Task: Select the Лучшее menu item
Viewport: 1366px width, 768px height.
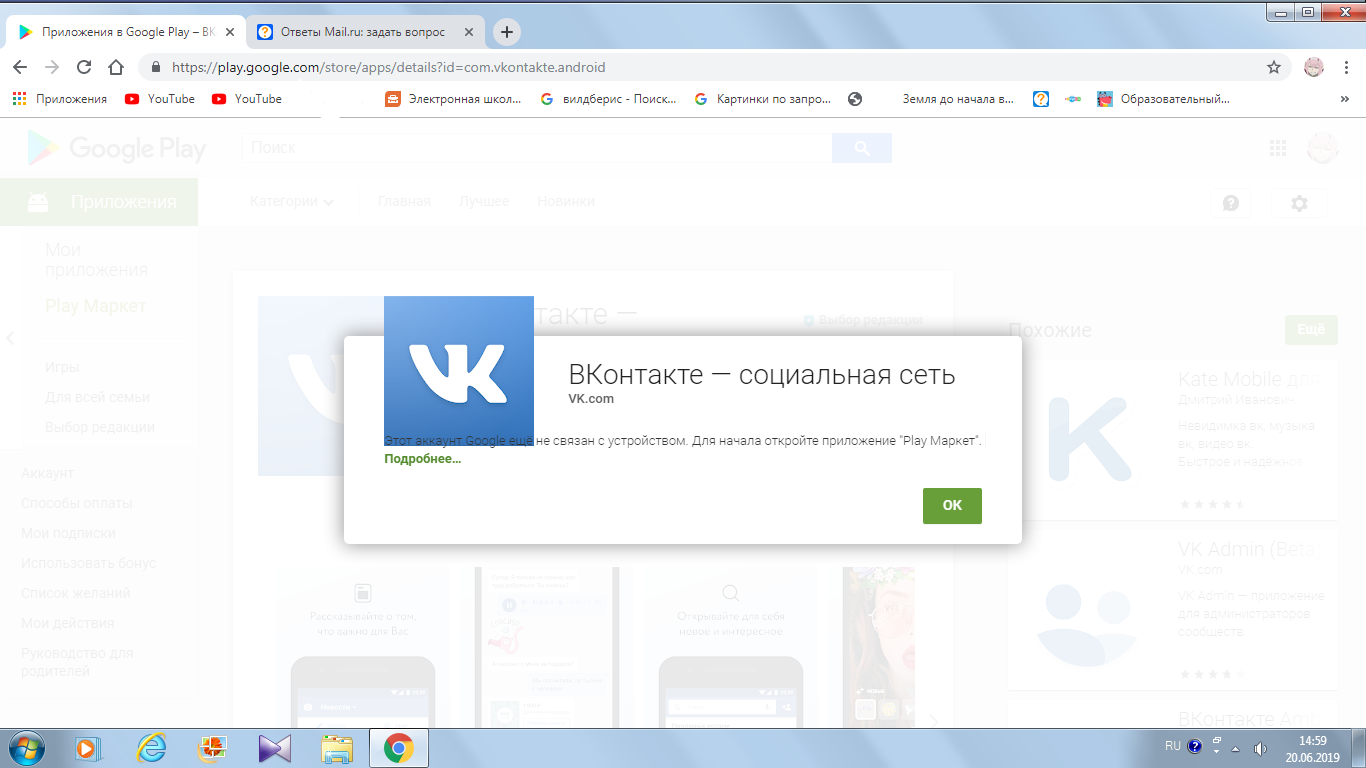Action: [x=484, y=201]
